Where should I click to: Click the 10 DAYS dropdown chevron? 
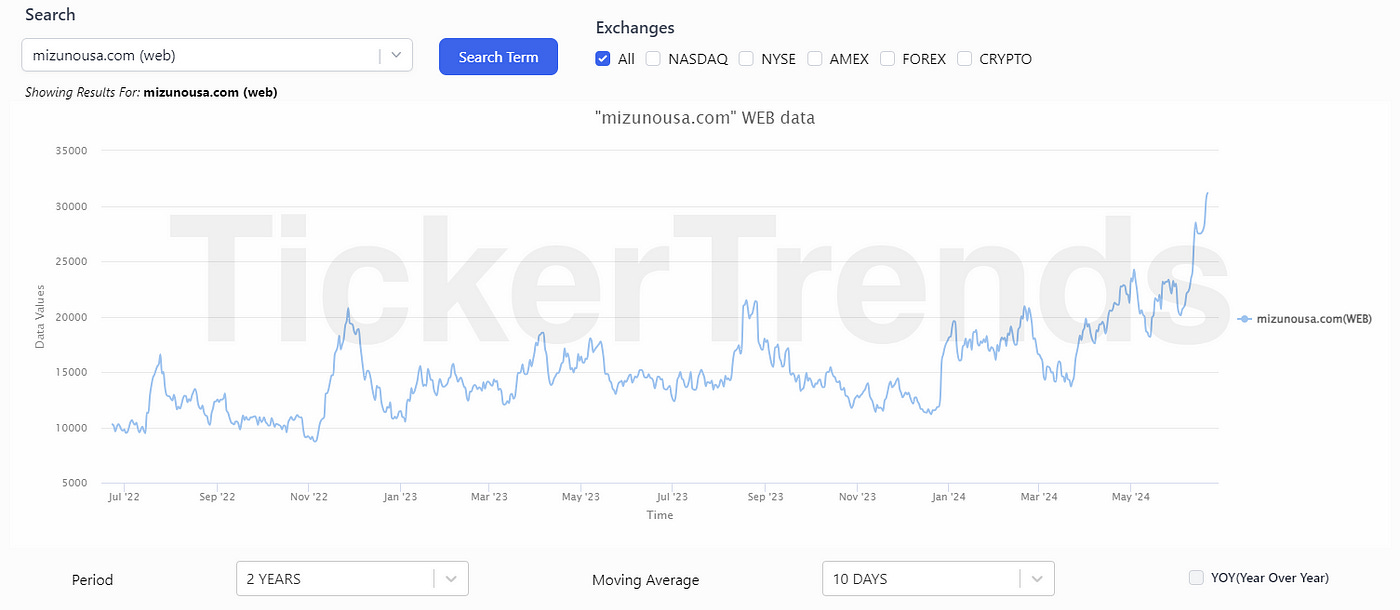1037,578
